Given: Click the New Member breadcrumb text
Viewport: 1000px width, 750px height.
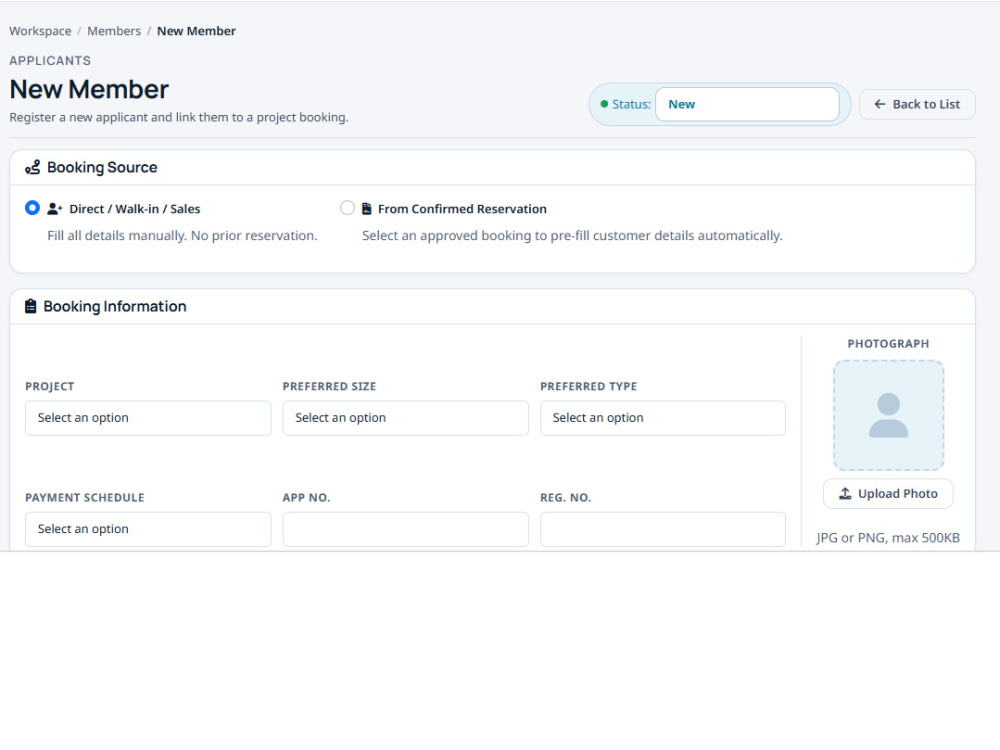Looking at the screenshot, I should 196,31.
